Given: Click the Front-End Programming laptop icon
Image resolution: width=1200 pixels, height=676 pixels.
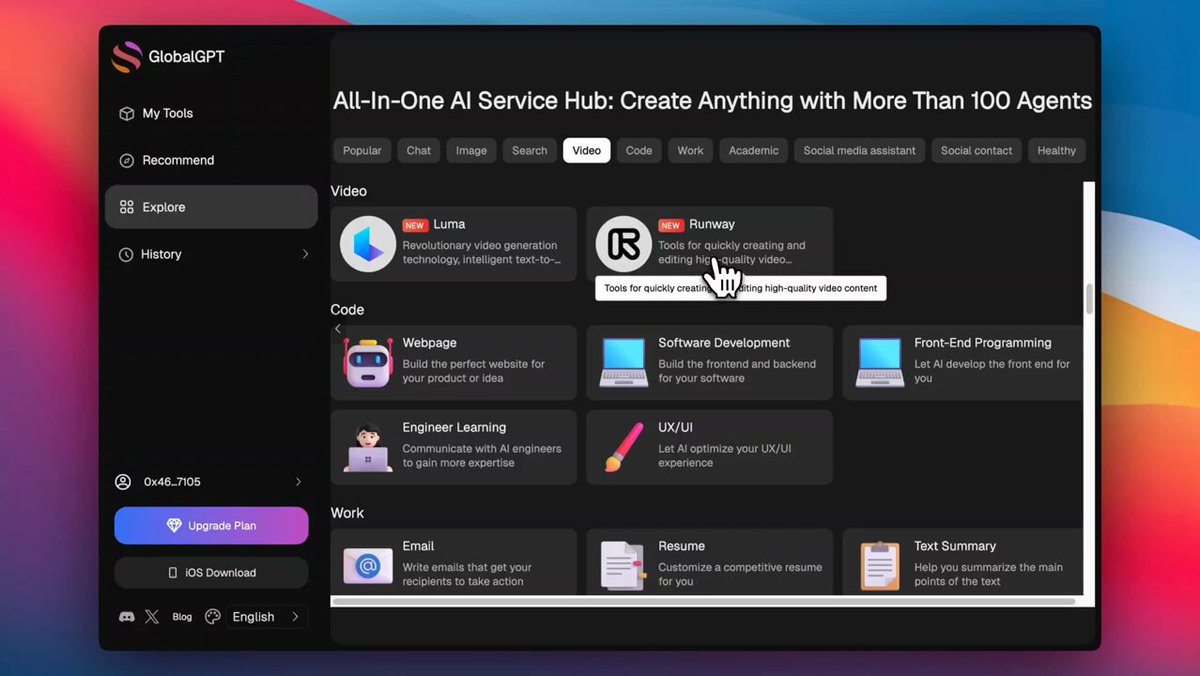Looking at the screenshot, I should point(880,362).
